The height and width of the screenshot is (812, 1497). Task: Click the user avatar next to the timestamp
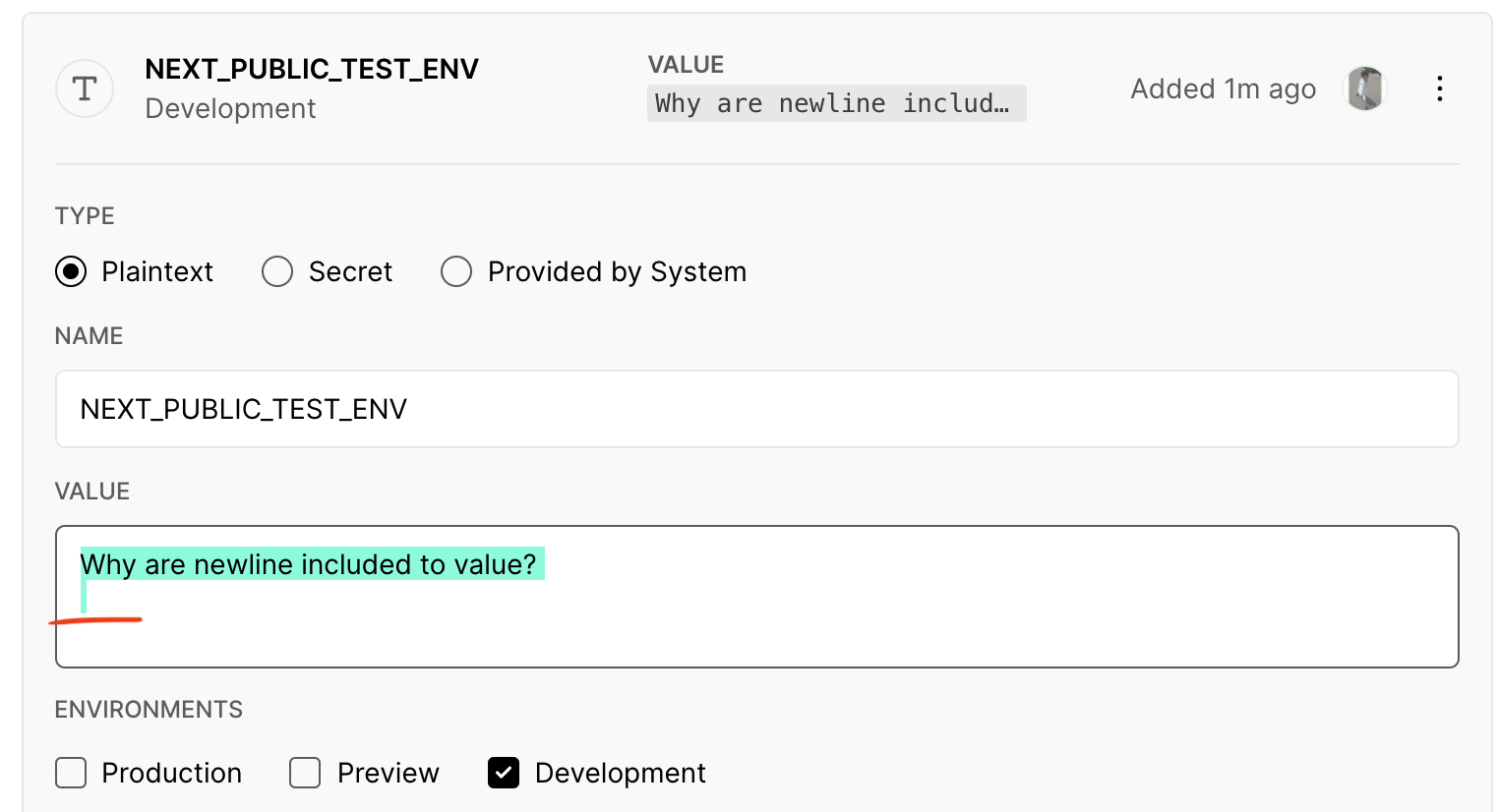[x=1365, y=88]
